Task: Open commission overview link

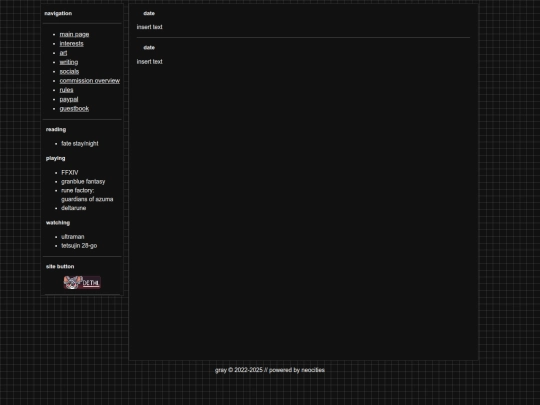Action: (90, 81)
